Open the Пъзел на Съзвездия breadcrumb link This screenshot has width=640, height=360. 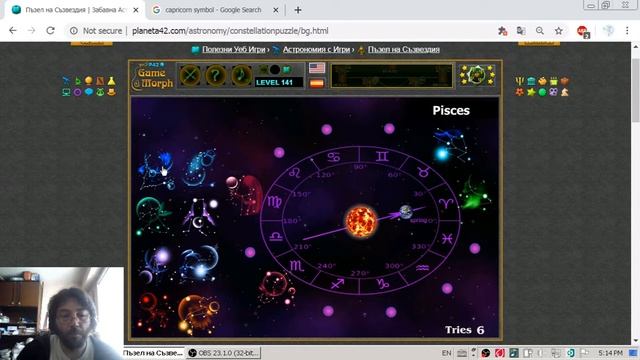[x=404, y=49]
